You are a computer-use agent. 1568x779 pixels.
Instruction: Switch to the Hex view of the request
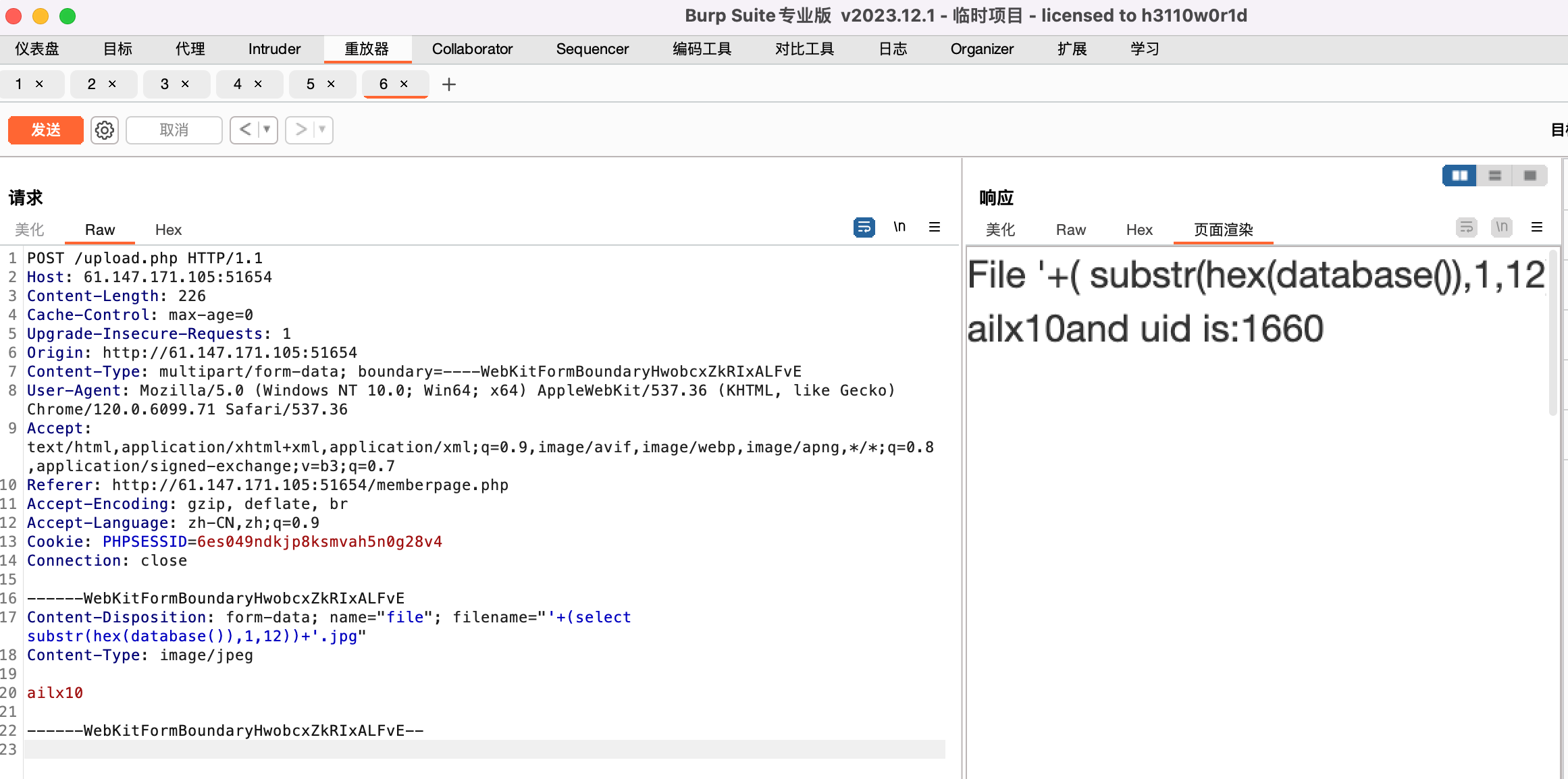pos(167,230)
